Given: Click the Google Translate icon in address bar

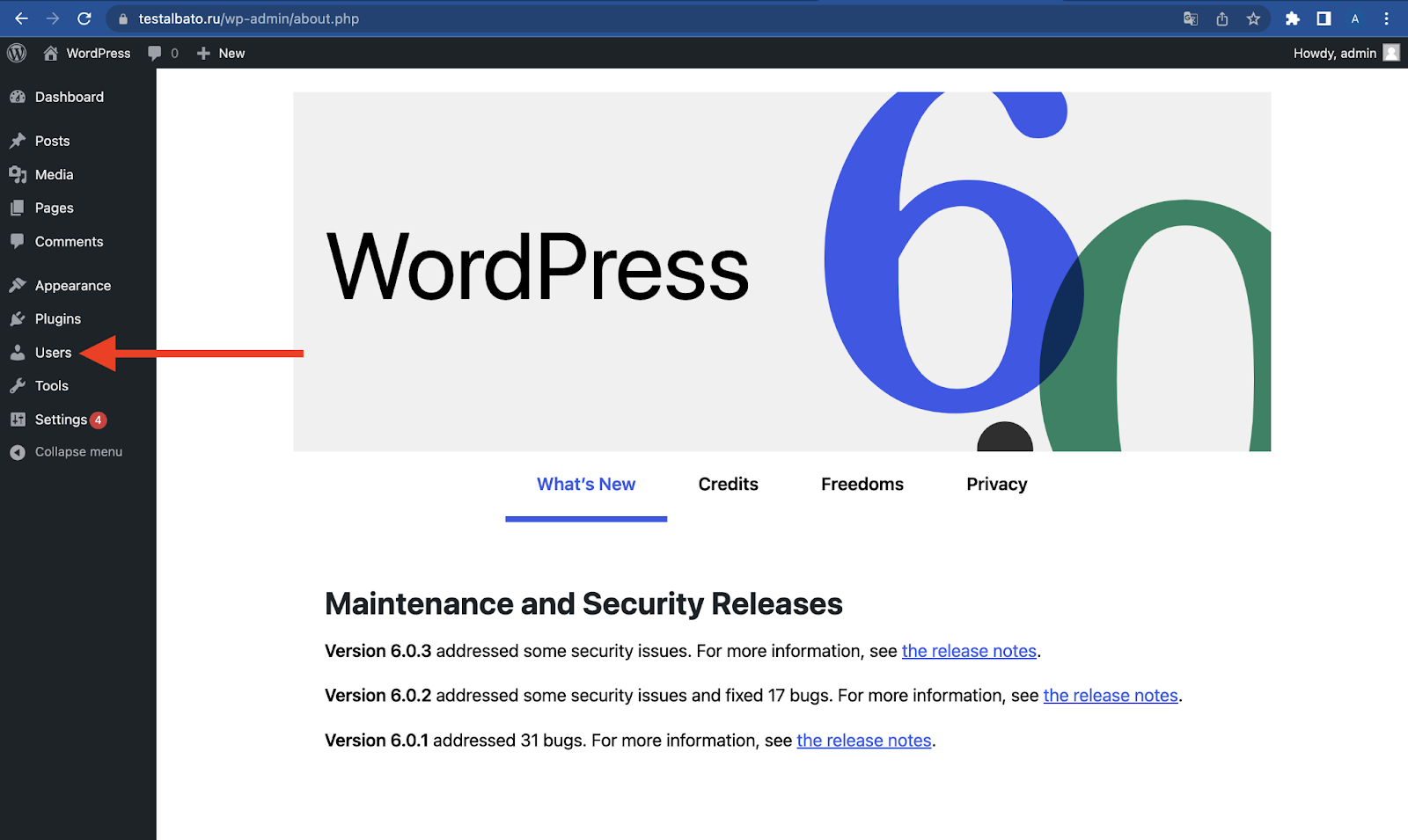Looking at the screenshot, I should 1190,18.
